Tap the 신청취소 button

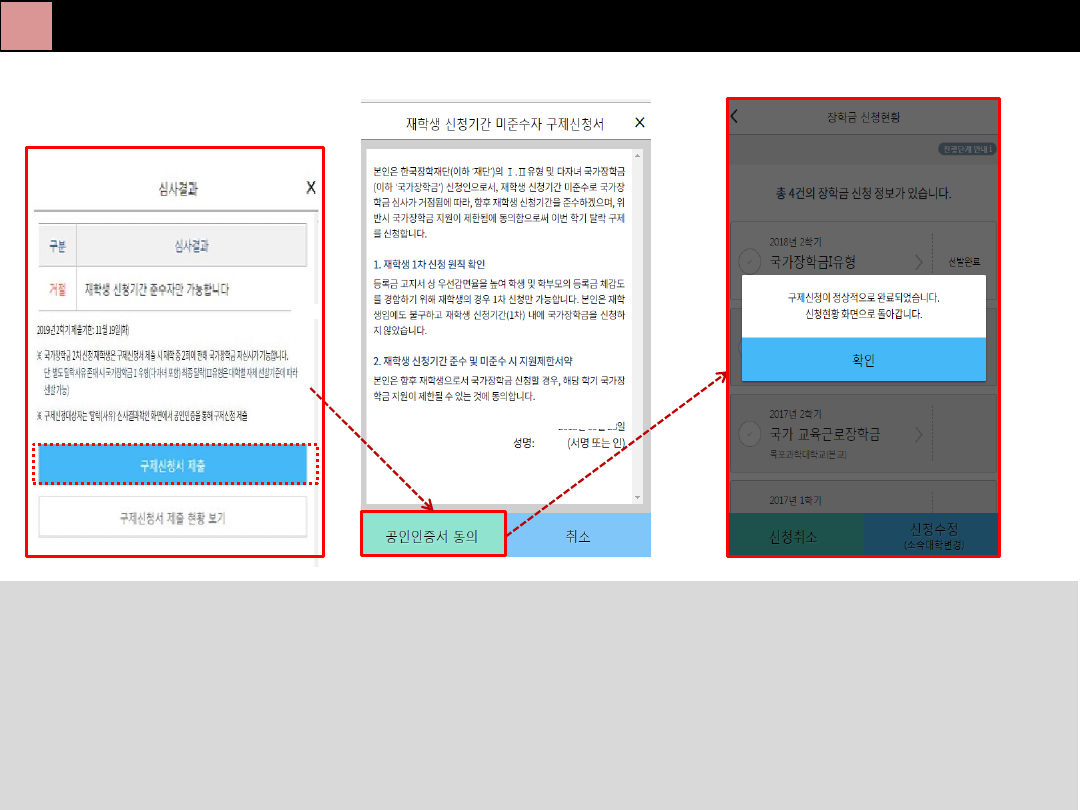(794, 536)
